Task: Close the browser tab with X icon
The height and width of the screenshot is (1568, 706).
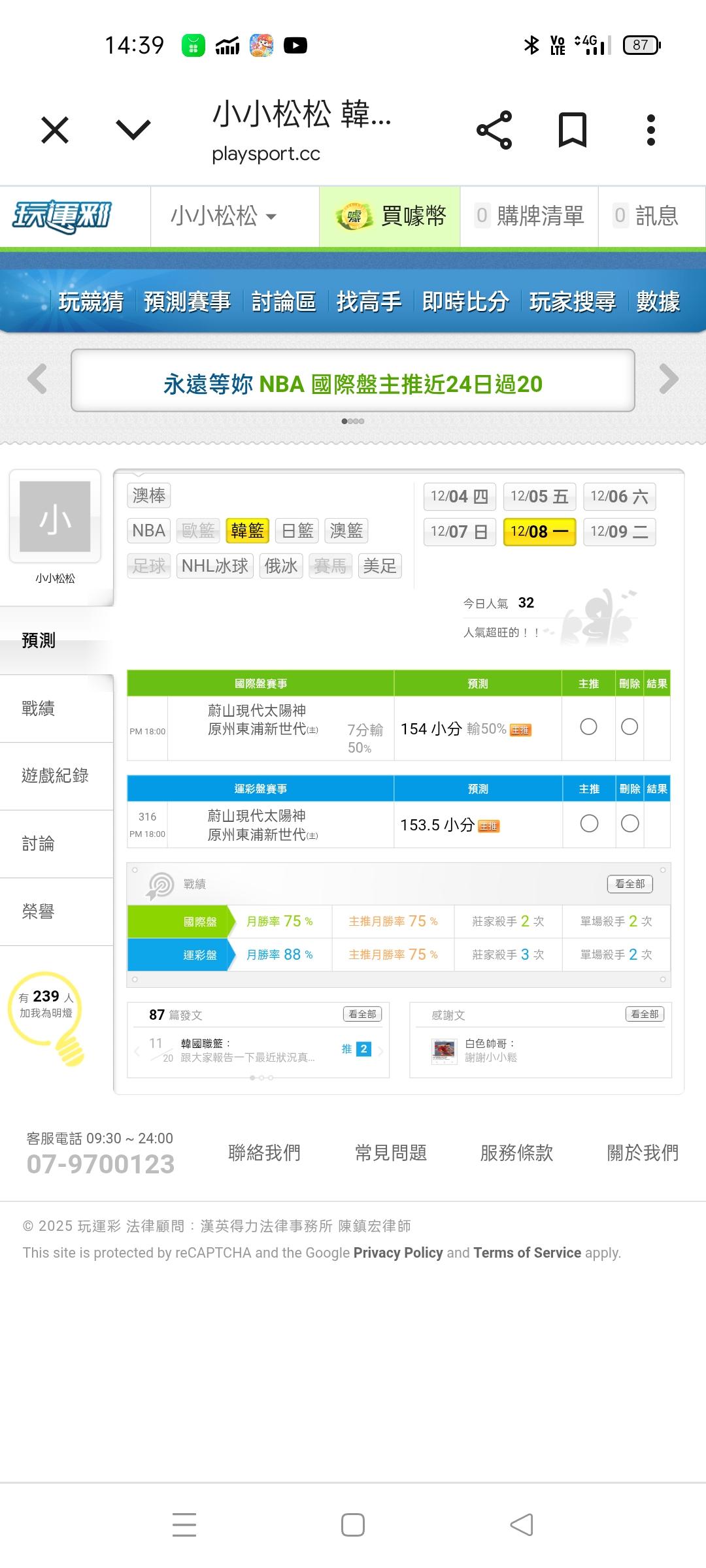Action: pos(55,130)
